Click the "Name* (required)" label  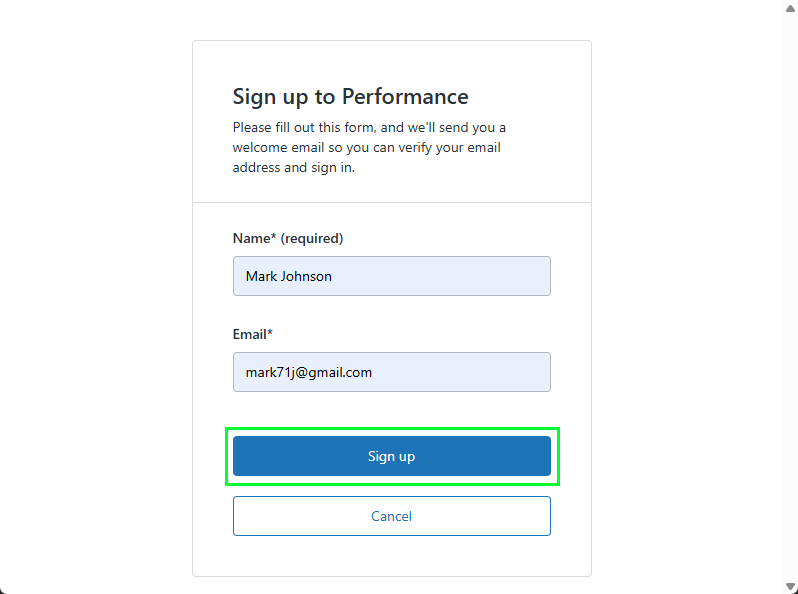[x=288, y=238]
